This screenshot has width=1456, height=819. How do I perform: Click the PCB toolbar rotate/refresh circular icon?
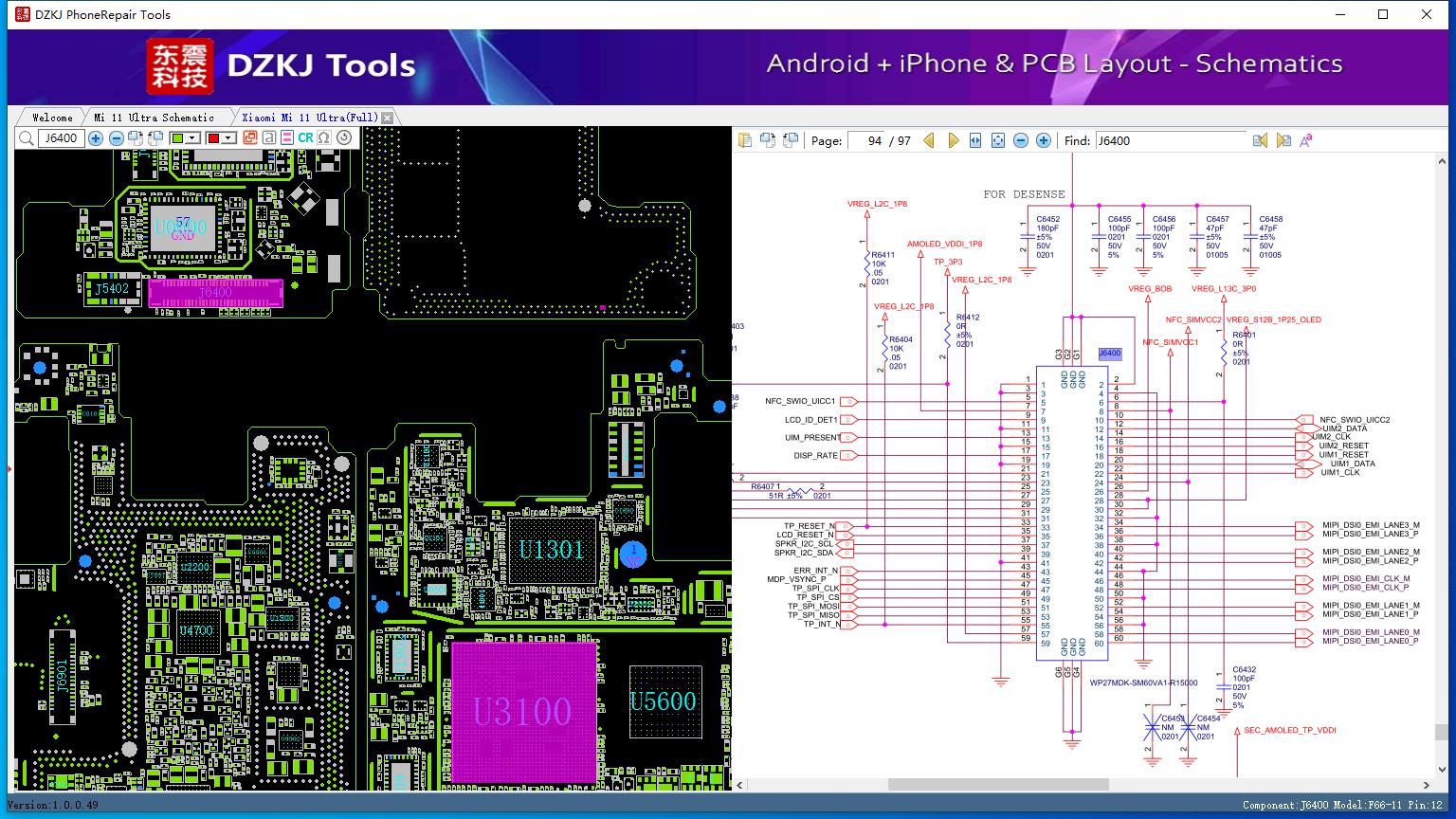(344, 137)
